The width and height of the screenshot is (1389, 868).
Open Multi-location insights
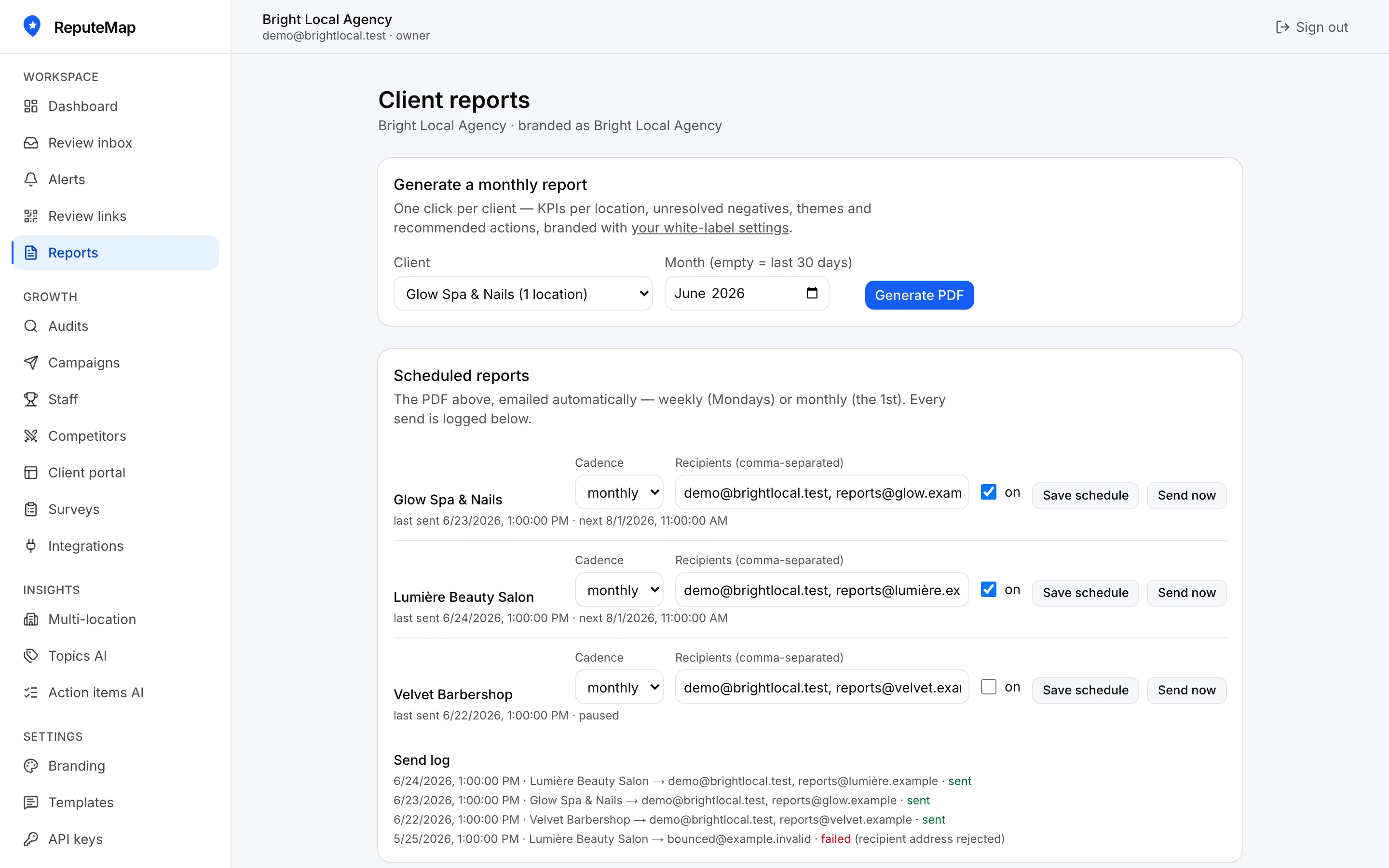115,620
